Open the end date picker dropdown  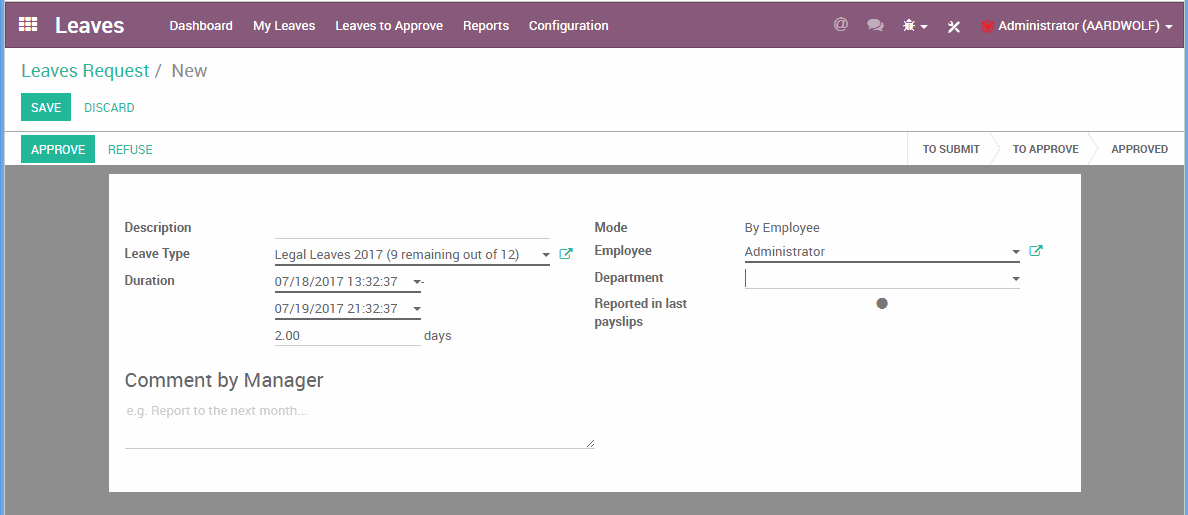[417, 309]
